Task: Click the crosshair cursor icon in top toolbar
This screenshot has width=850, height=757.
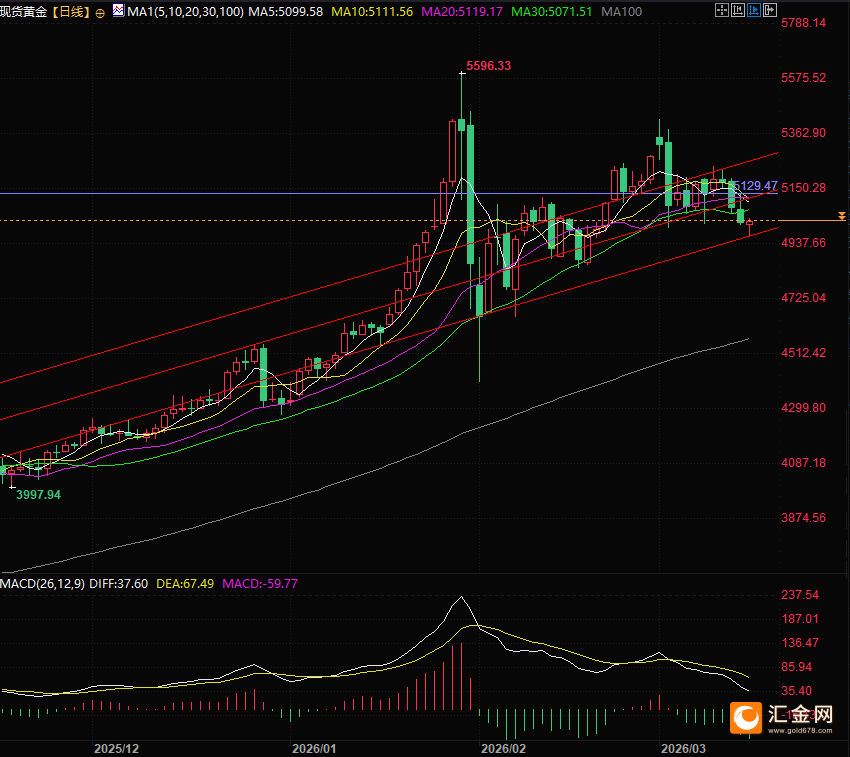Action: 722,10
